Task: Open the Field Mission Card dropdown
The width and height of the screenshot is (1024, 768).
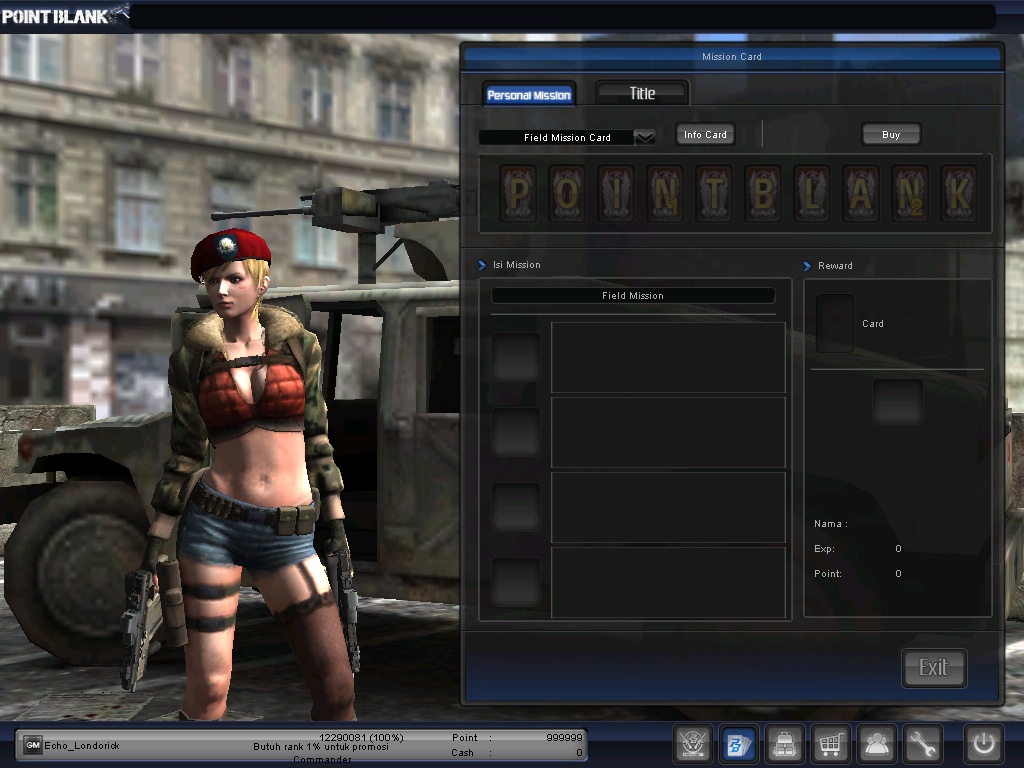Action: pos(567,137)
